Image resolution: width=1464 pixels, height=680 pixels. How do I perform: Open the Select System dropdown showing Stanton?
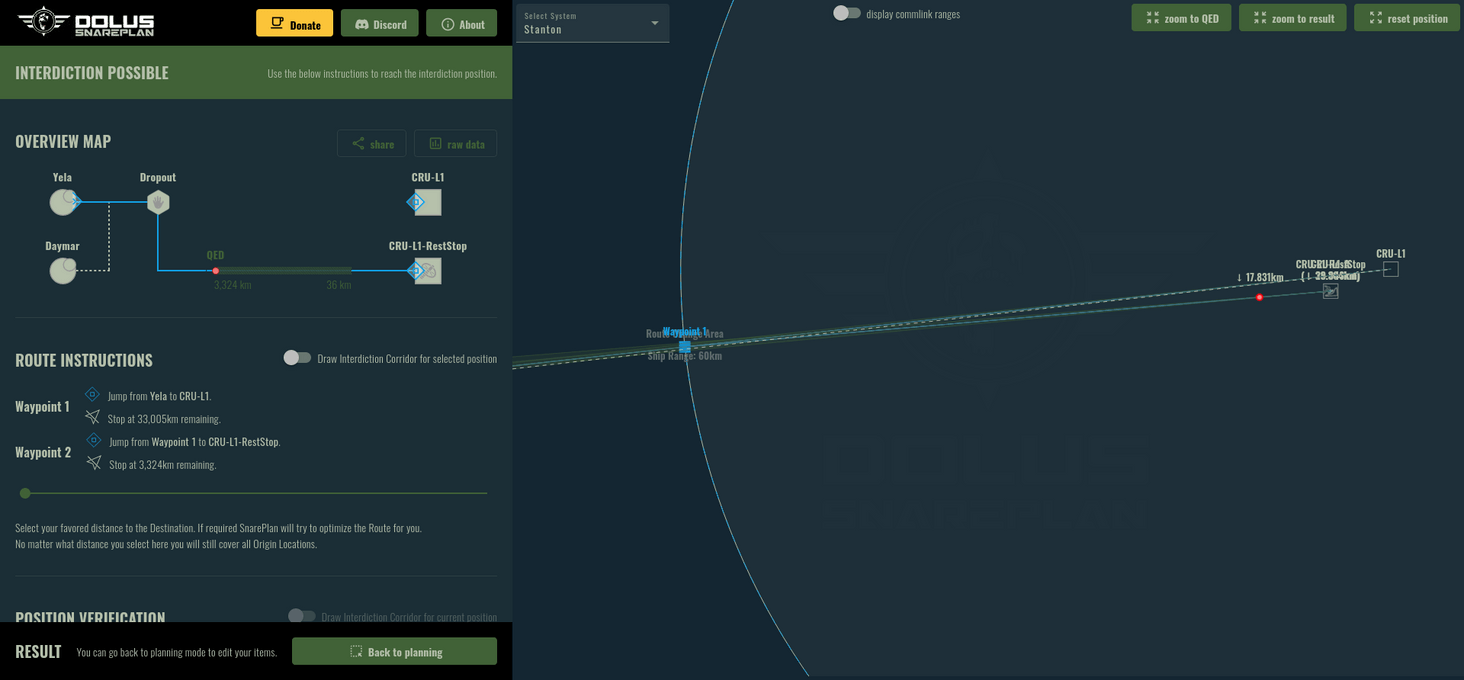pyautogui.click(x=591, y=22)
